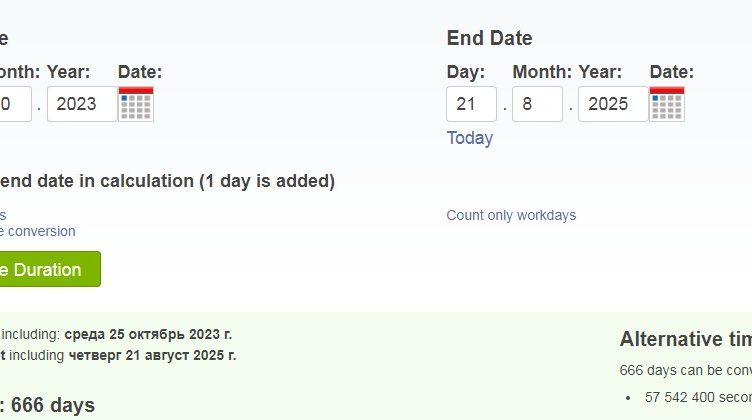Open the time zone conversion link
The width and height of the screenshot is (752, 420).
[38, 231]
